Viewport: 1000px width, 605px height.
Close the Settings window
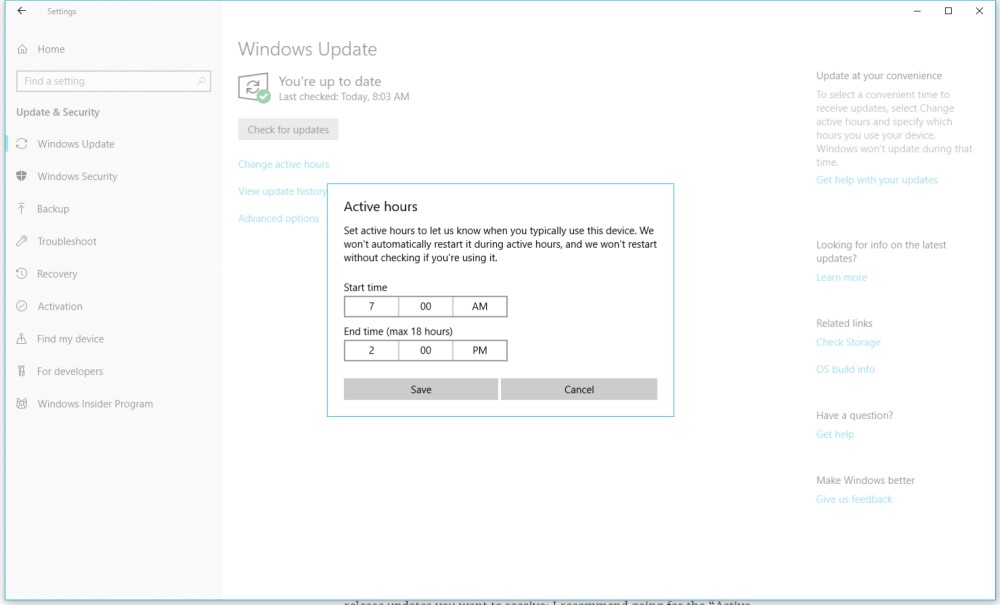(980, 11)
